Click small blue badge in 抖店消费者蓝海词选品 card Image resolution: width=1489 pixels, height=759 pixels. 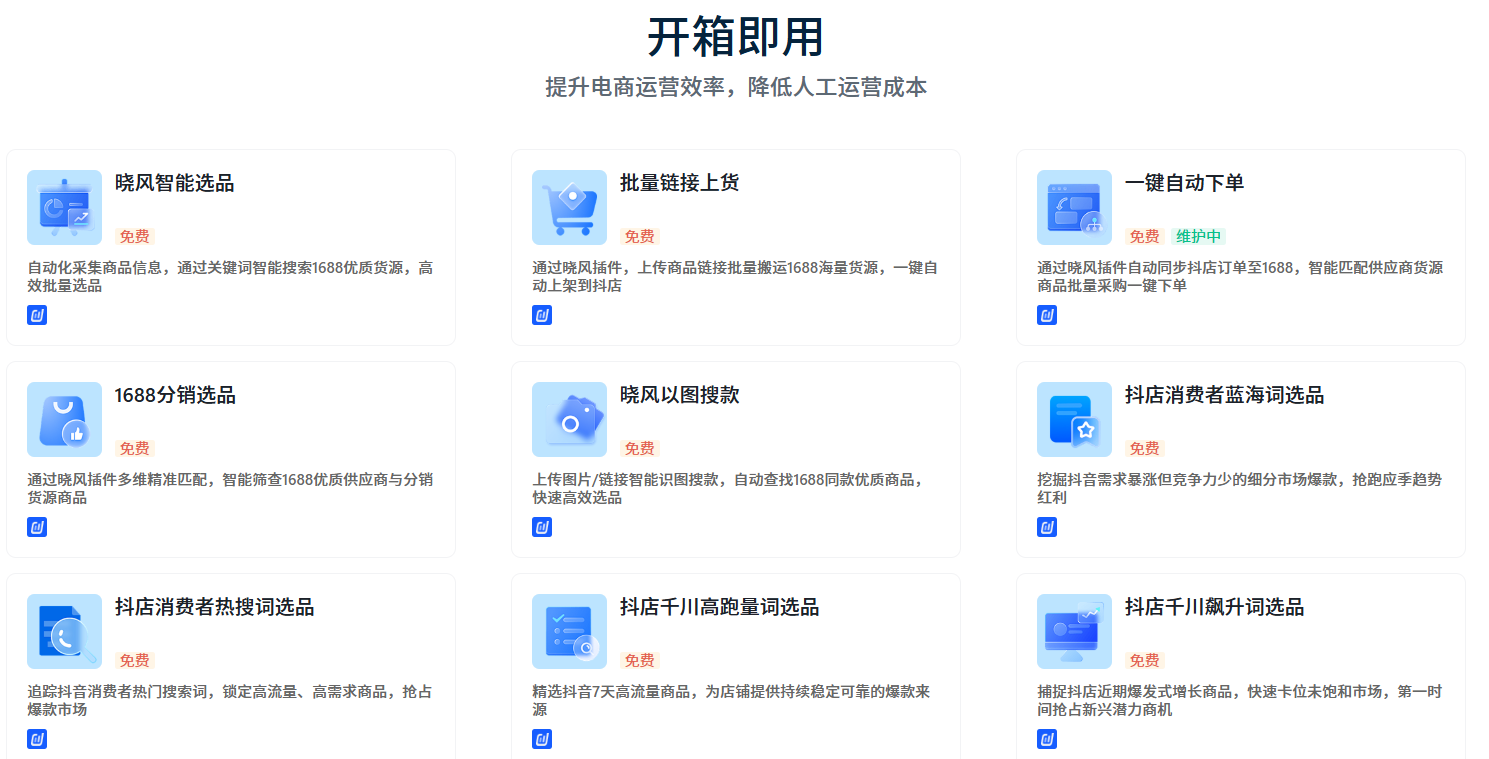[1047, 527]
